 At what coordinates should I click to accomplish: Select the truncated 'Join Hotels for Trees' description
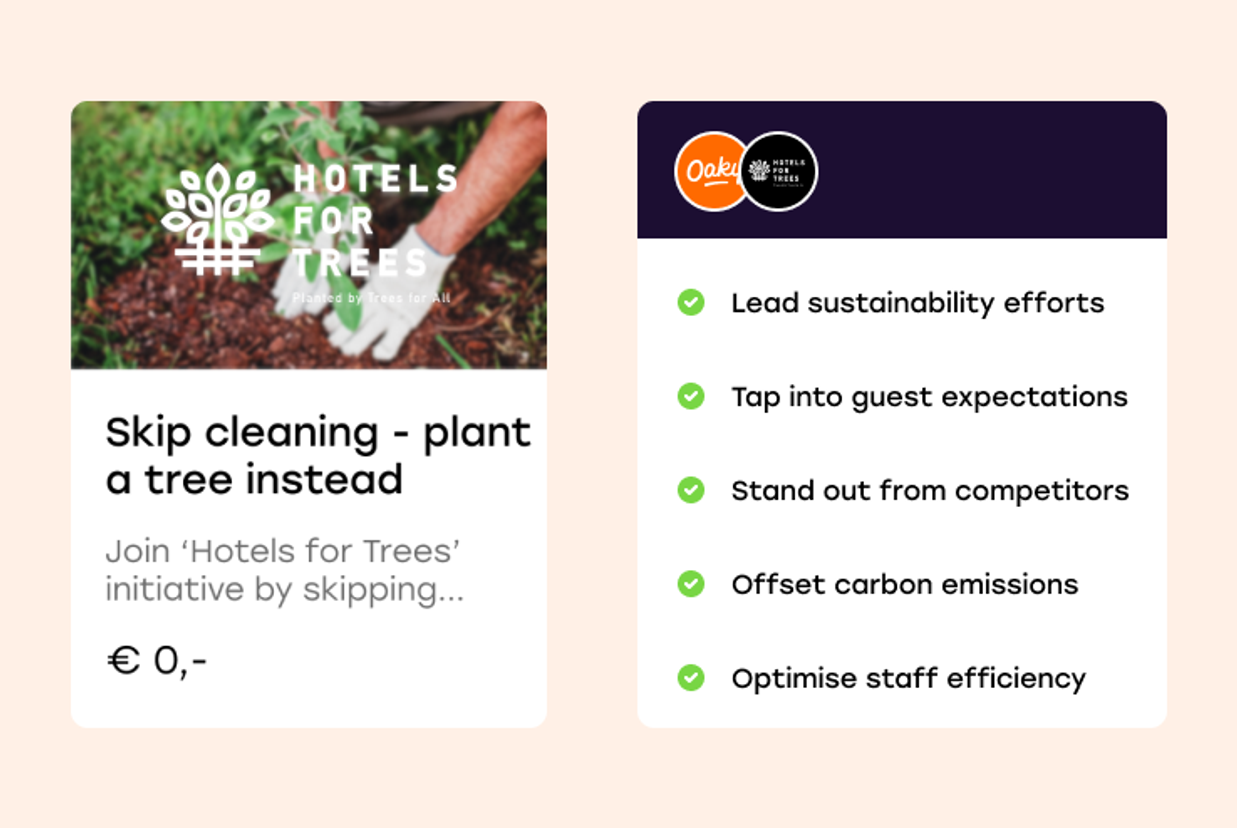[x=284, y=570]
